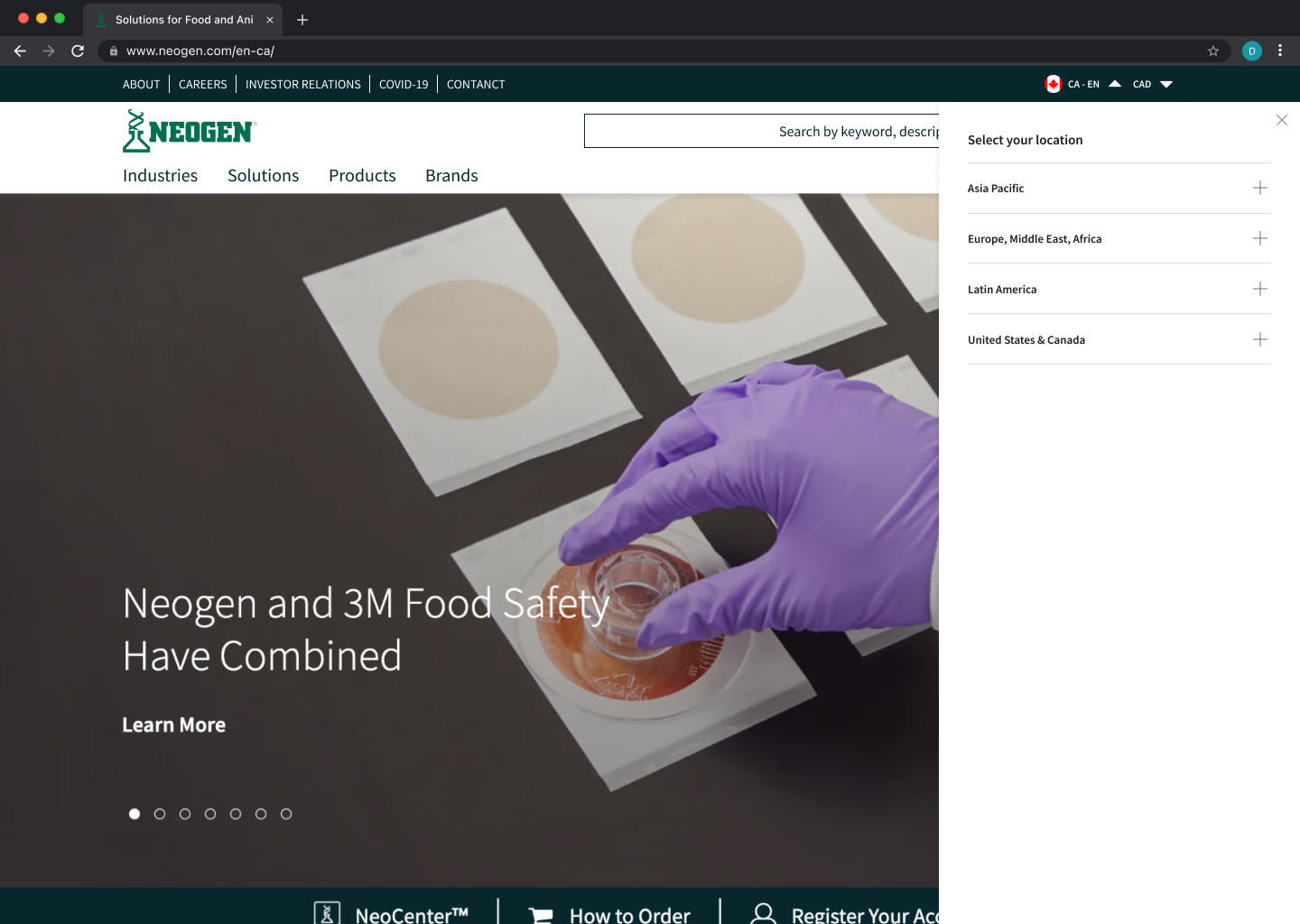Reload the current page

coord(78,51)
